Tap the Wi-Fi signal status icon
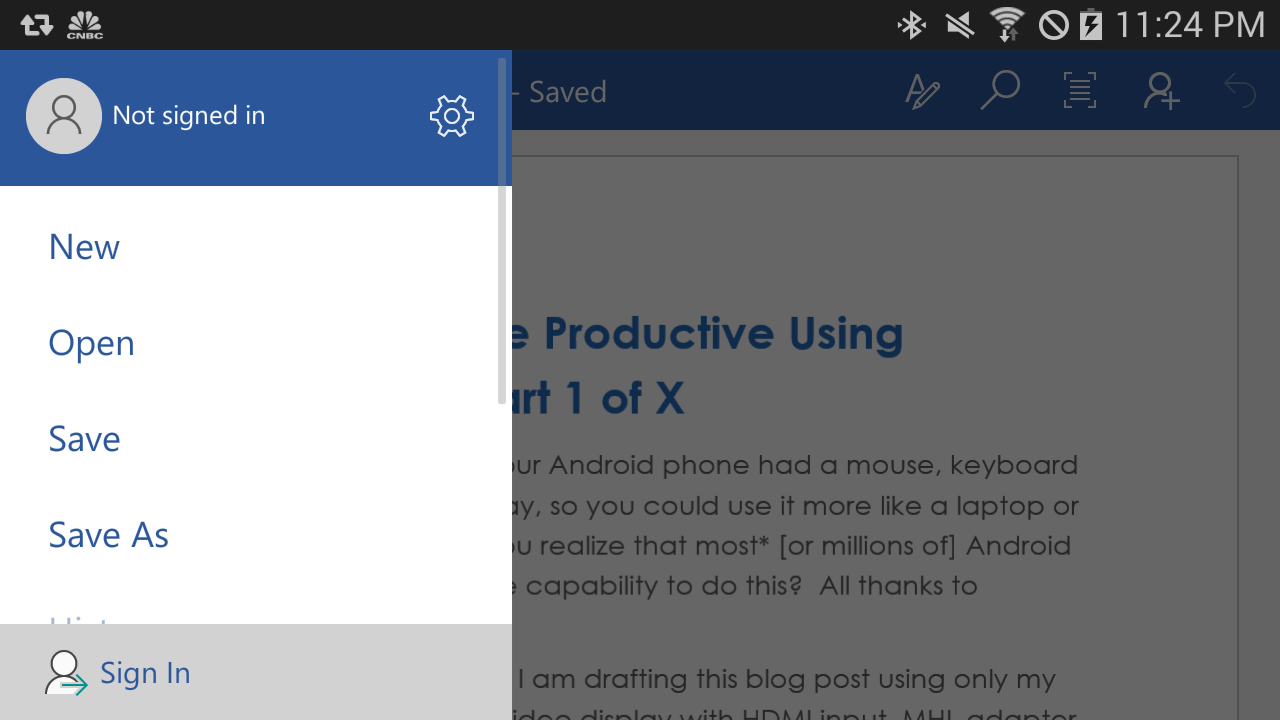 [x=1006, y=25]
